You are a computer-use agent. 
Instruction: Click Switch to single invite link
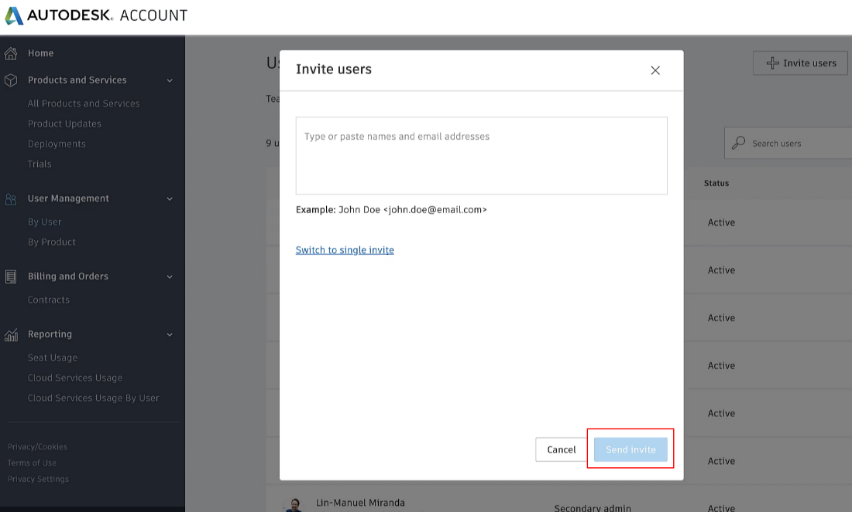point(345,250)
